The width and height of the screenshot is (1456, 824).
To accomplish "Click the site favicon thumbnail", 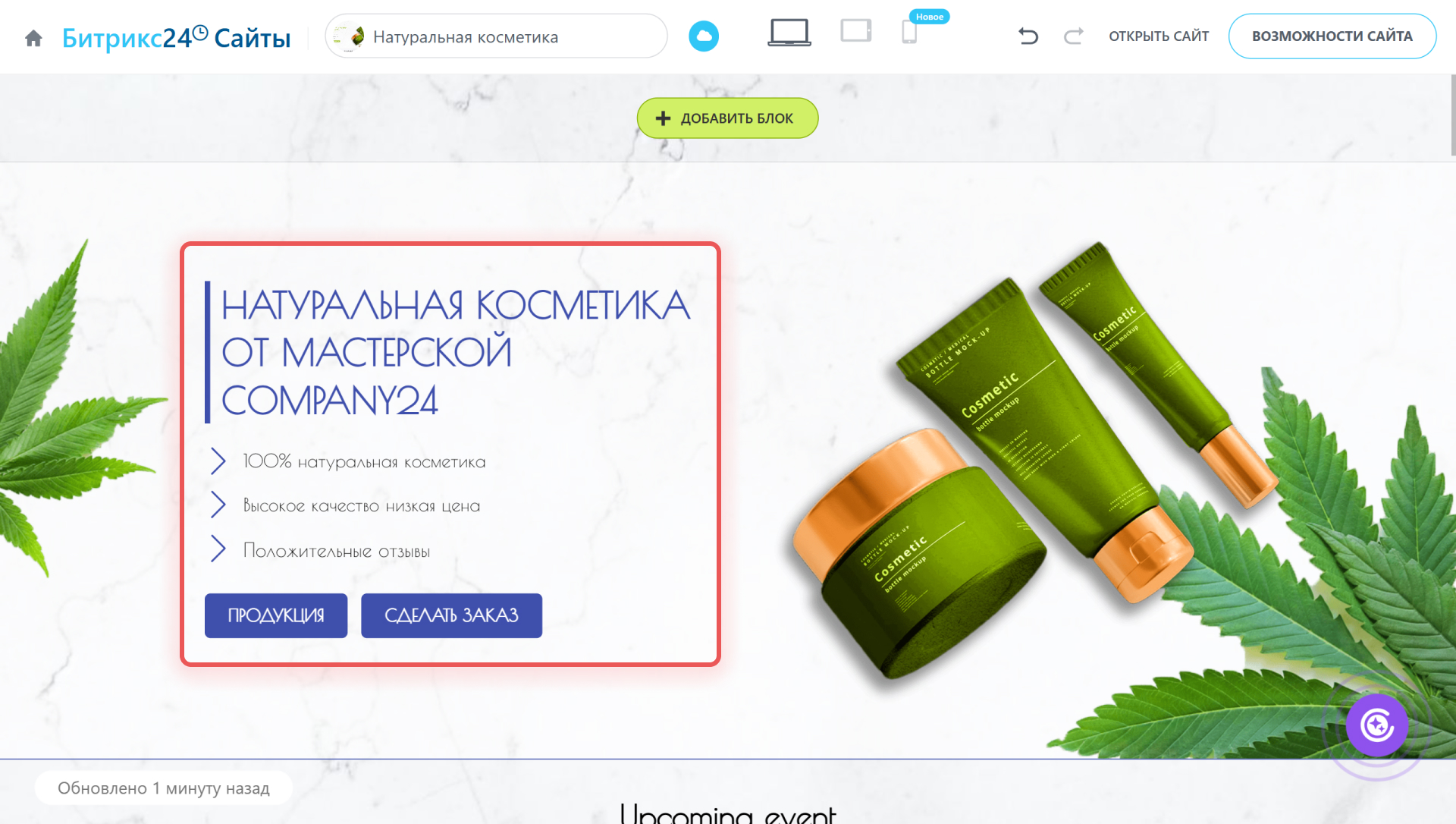I will pyautogui.click(x=349, y=36).
